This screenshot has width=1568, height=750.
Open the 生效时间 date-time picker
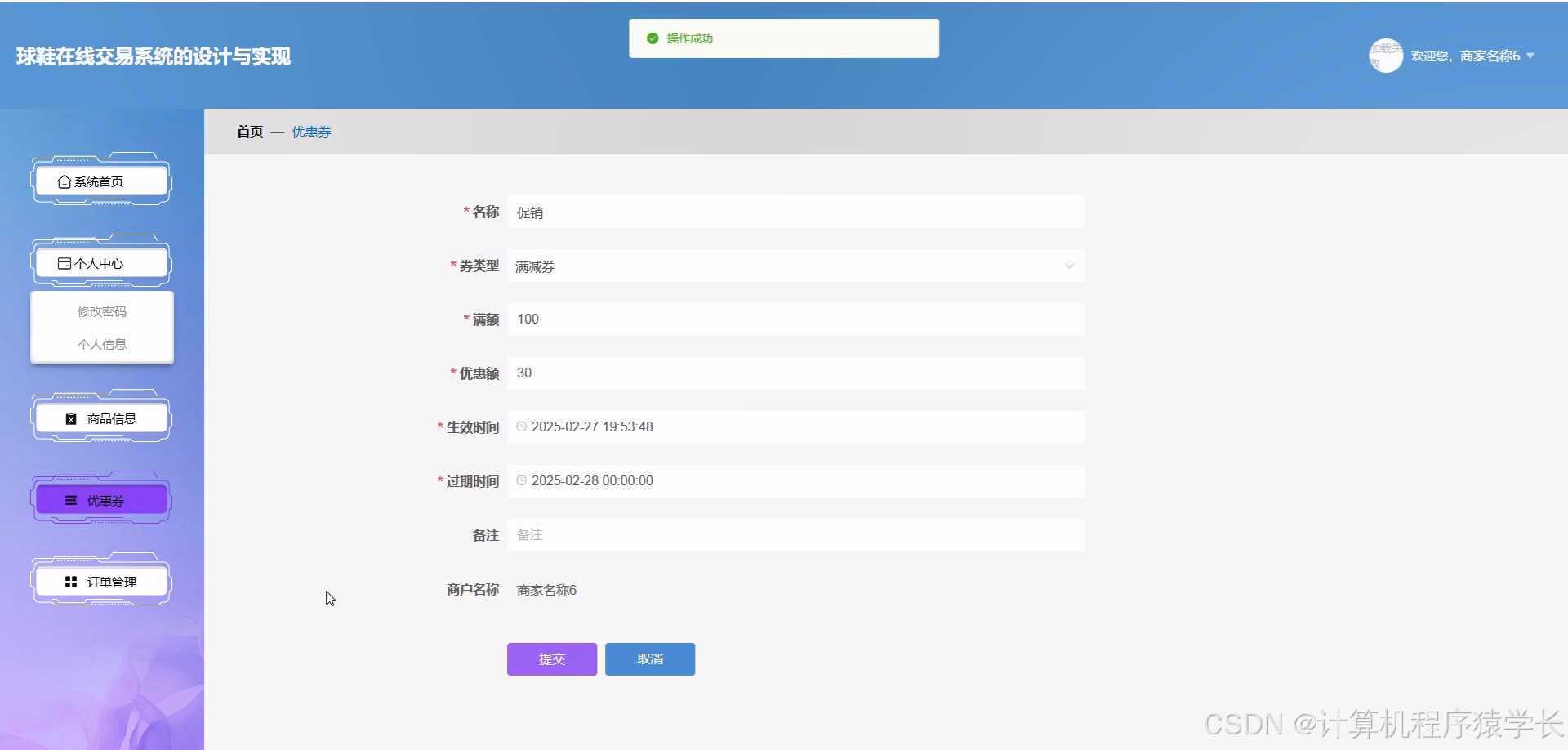click(795, 426)
